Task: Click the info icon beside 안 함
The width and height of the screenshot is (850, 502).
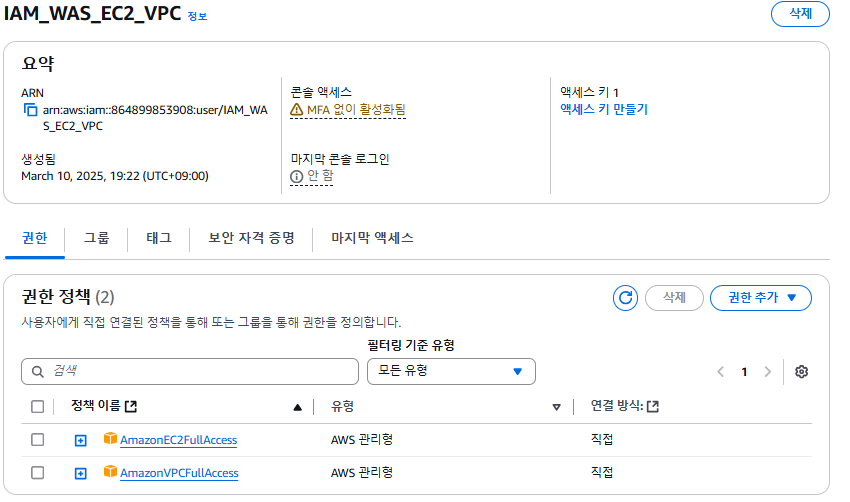Action: (297, 176)
